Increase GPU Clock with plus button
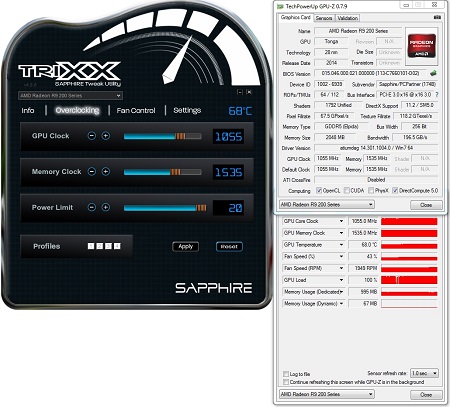 point(106,136)
